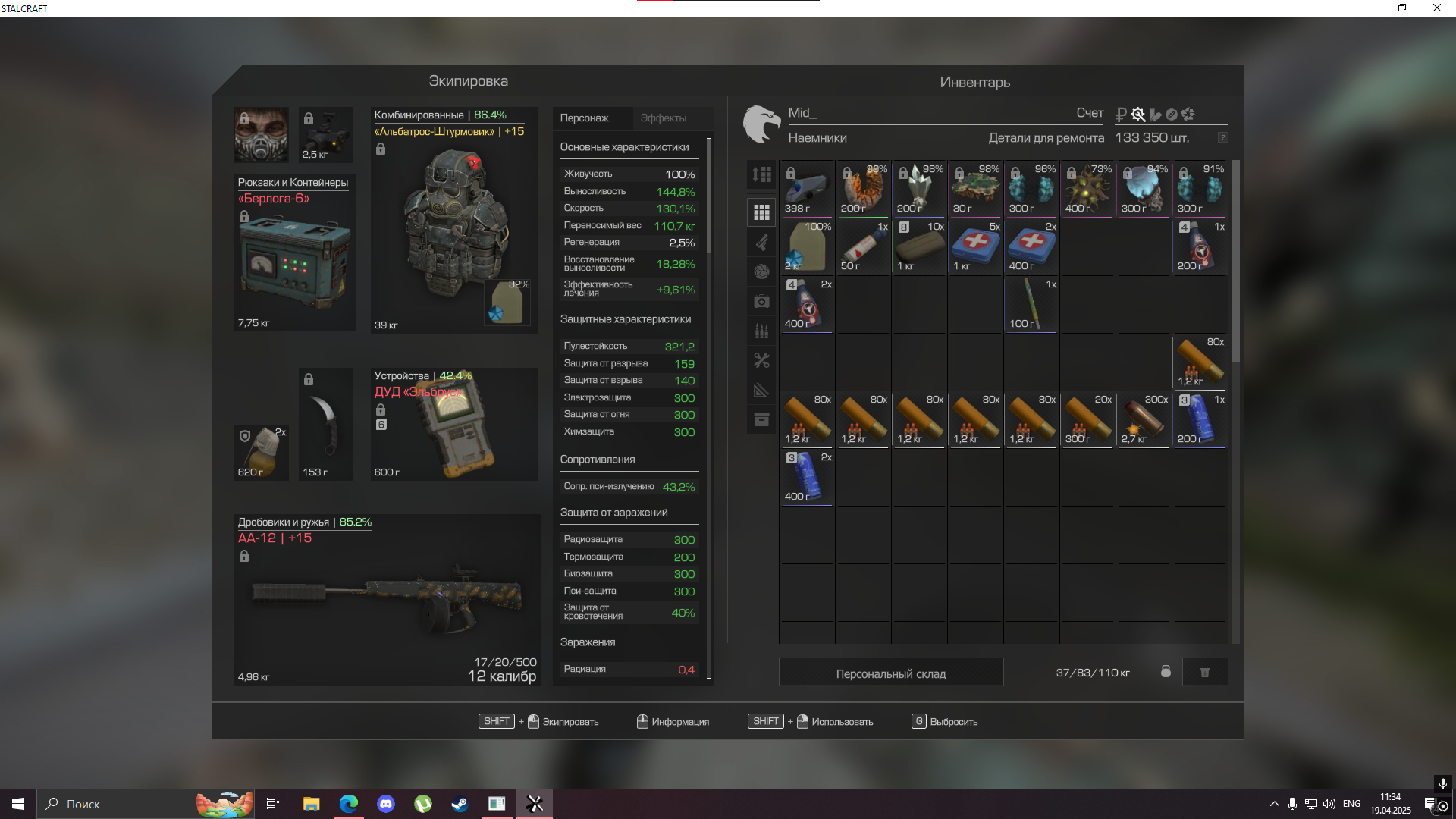
Task: Select the 100% armor plate 2 кг item
Action: pyautogui.click(x=807, y=246)
